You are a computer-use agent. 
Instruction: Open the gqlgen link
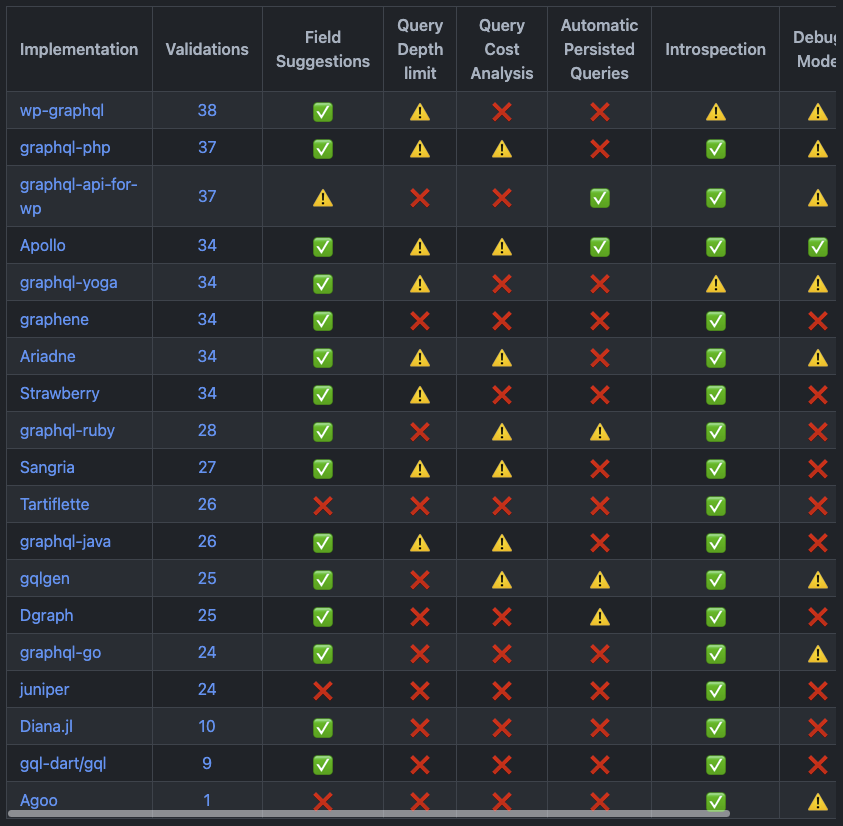(45, 579)
